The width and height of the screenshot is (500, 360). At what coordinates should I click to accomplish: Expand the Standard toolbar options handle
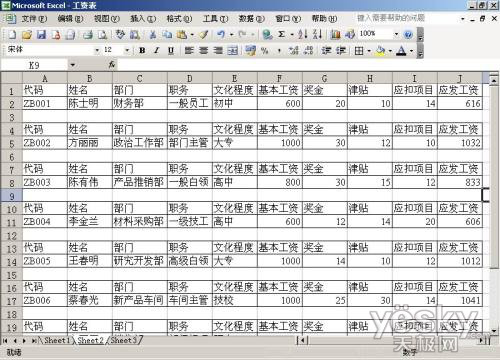(420, 35)
